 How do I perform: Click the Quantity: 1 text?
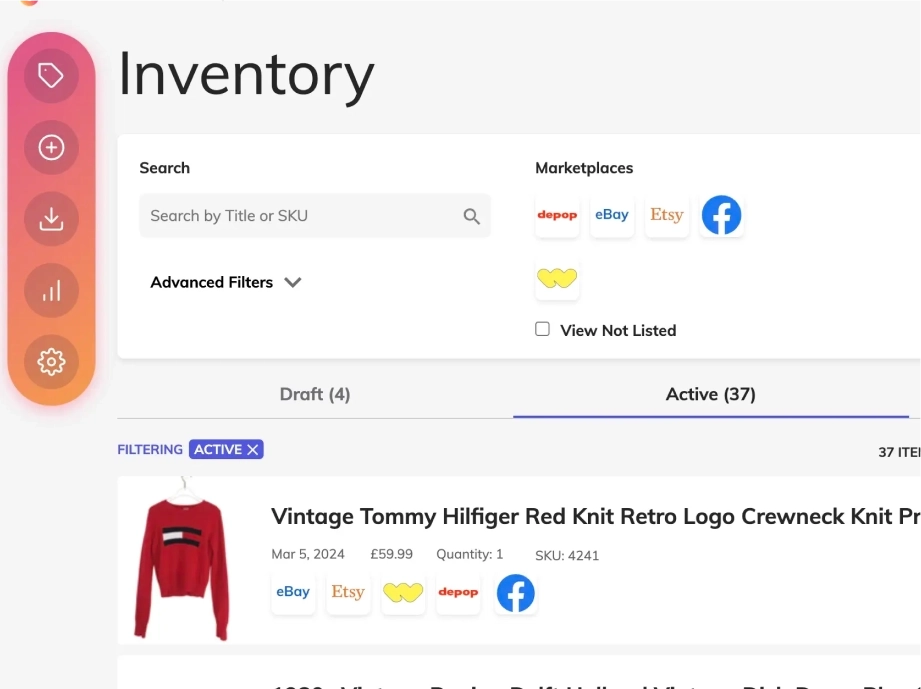point(469,554)
